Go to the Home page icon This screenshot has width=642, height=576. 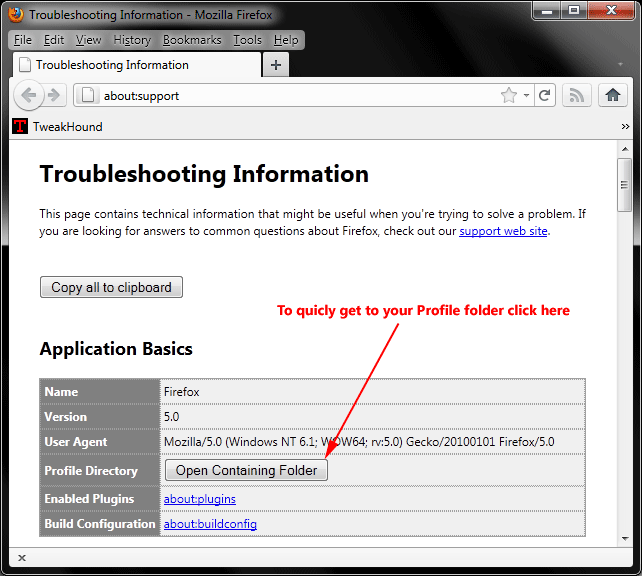point(613,95)
